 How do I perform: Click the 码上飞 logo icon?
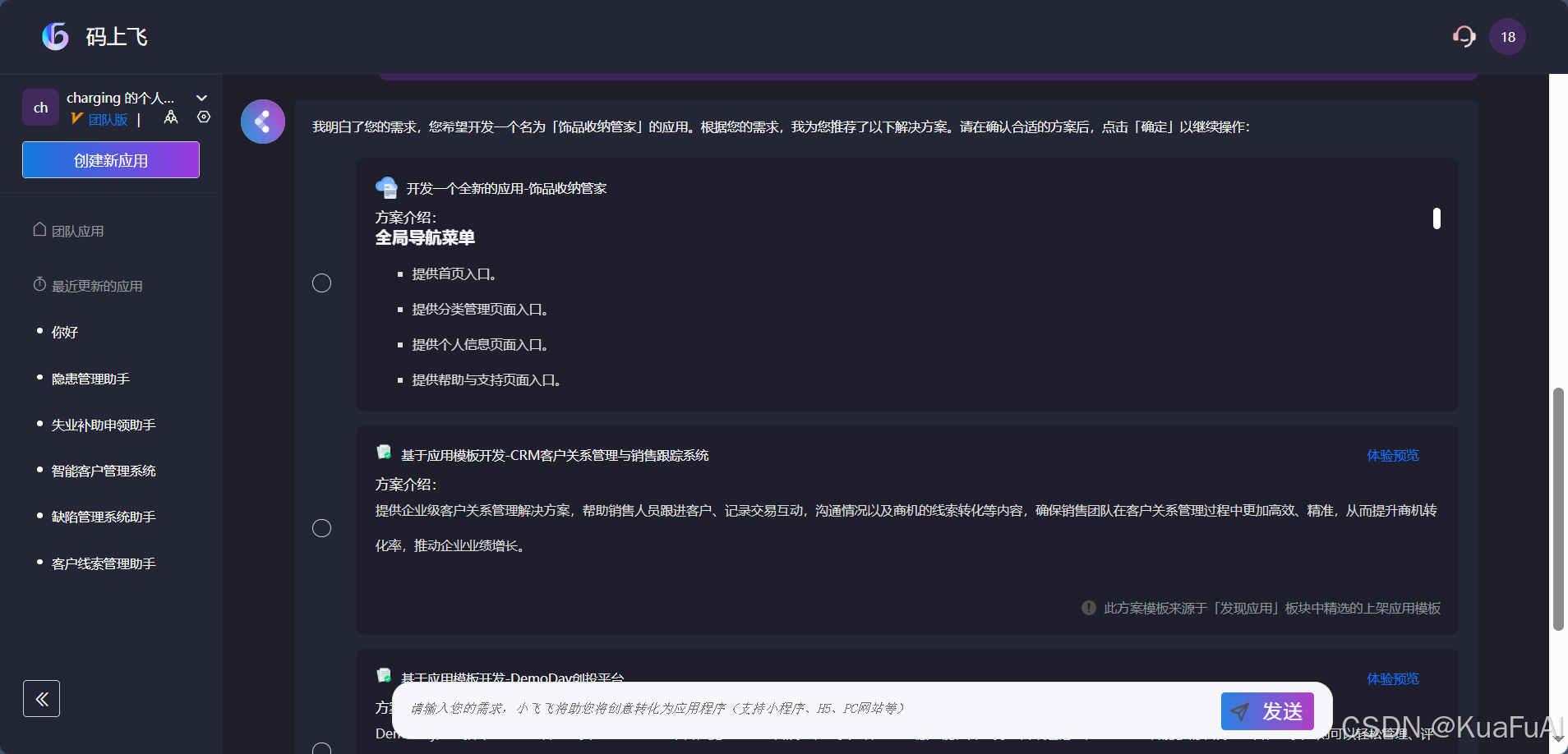[x=56, y=36]
